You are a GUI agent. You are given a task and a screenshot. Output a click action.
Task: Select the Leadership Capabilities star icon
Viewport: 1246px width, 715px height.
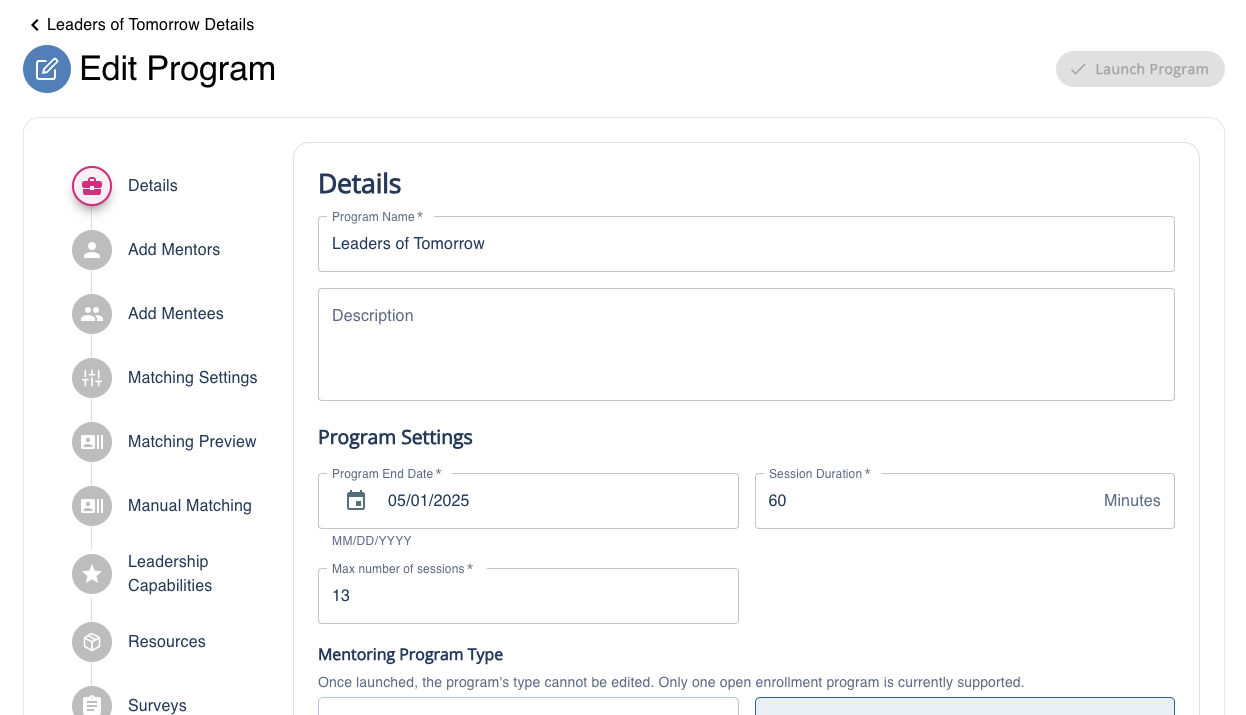pos(92,574)
